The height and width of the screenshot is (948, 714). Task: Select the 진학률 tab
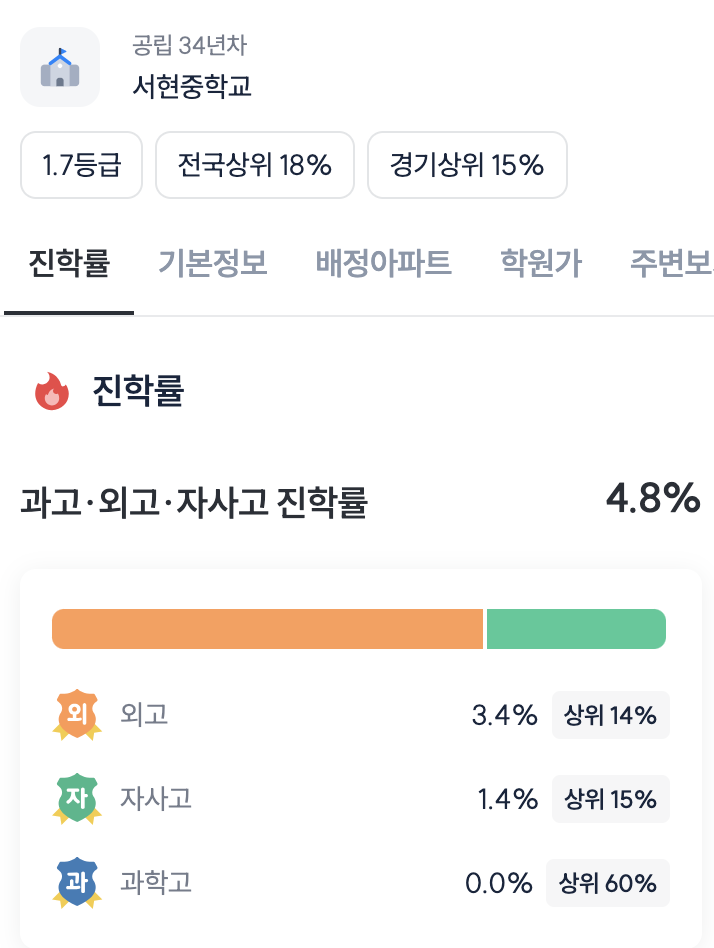pyautogui.click(x=69, y=264)
